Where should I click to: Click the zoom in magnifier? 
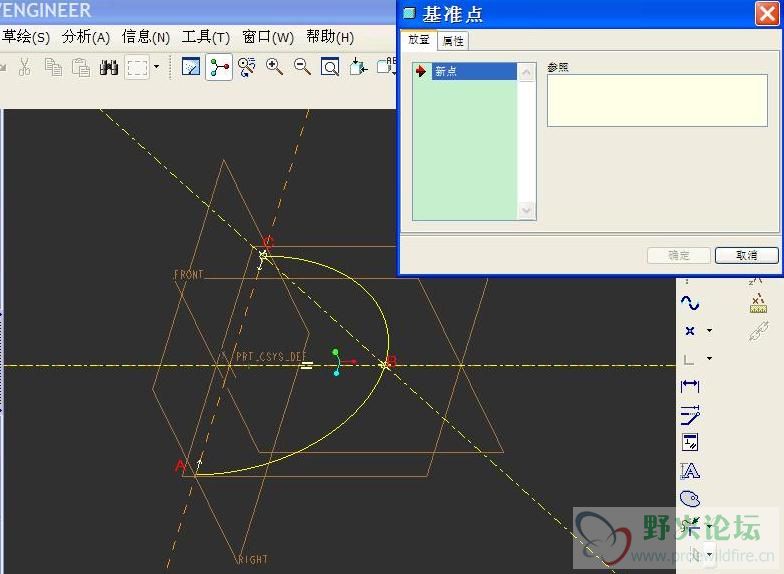point(274,66)
